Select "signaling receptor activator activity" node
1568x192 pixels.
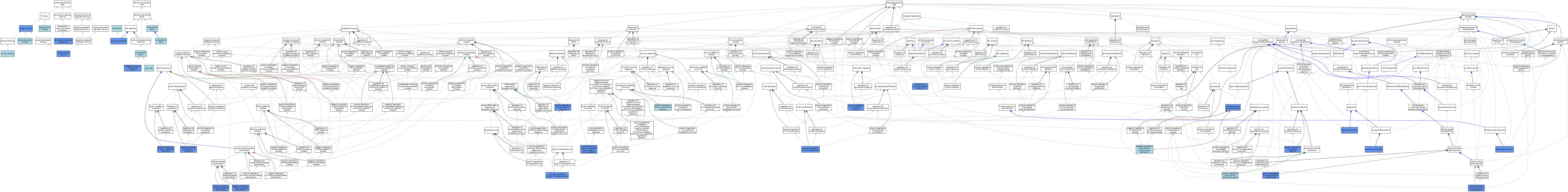click(83, 41)
